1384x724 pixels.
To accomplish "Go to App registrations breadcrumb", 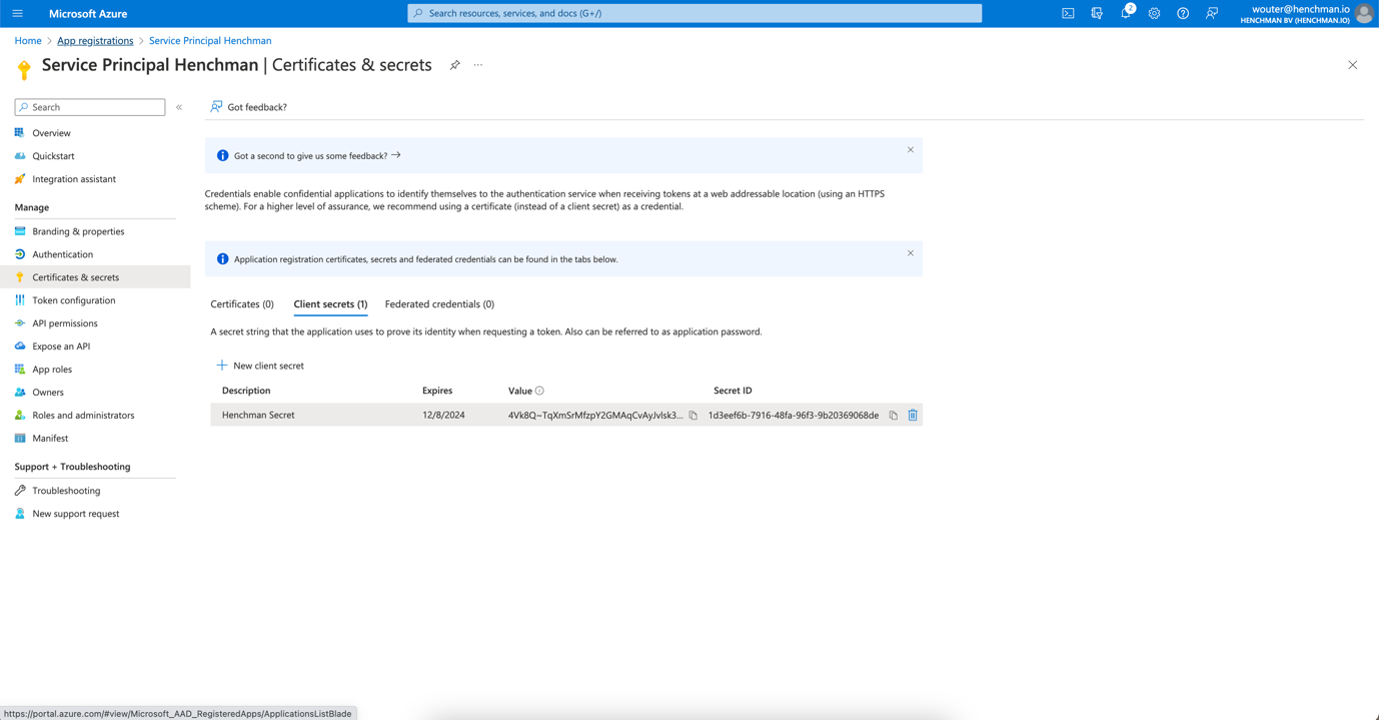I will click(95, 41).
